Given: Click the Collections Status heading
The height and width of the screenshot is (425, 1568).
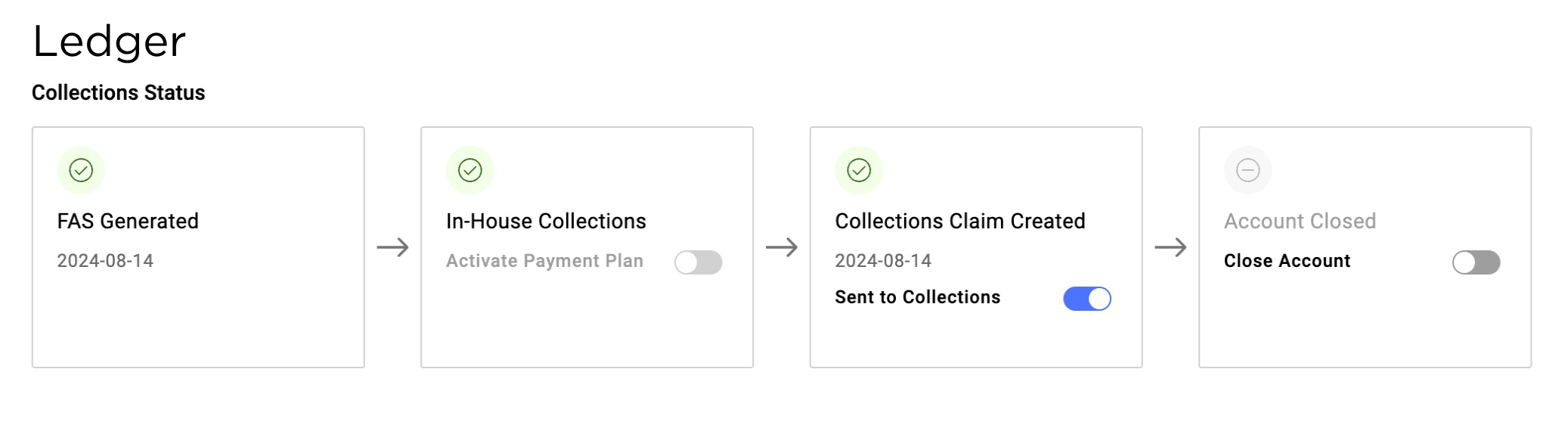Looking at the screenshot, I should click(x=119, y=92).
